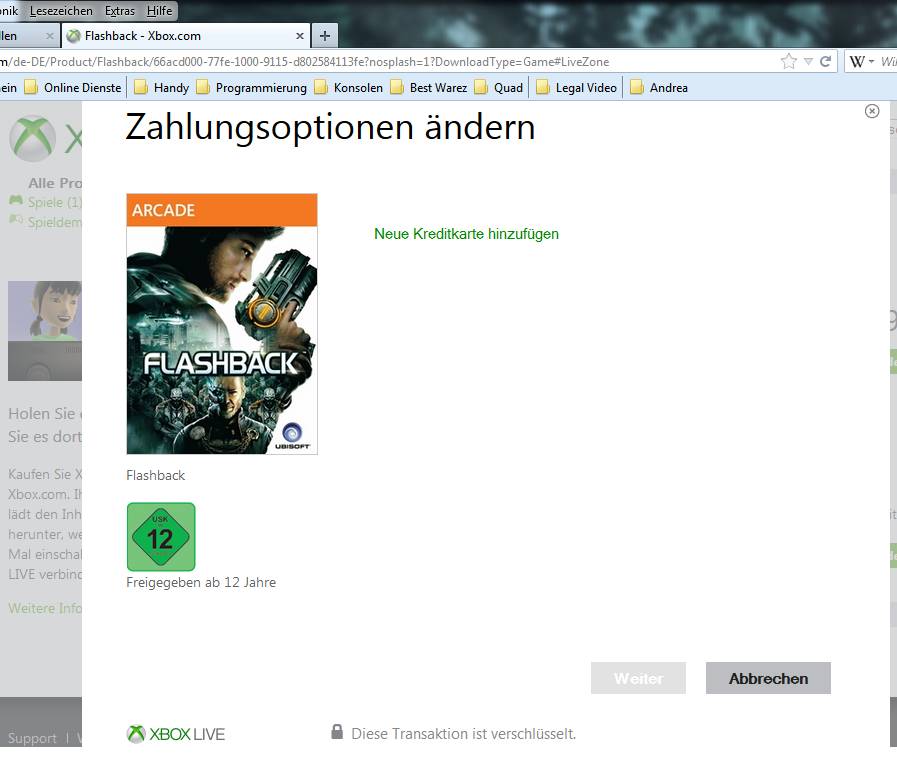Image resolution: width=897 pixels, height=765 pixels.
Task: Open the Hilfe menu
Action: point(159,11)
